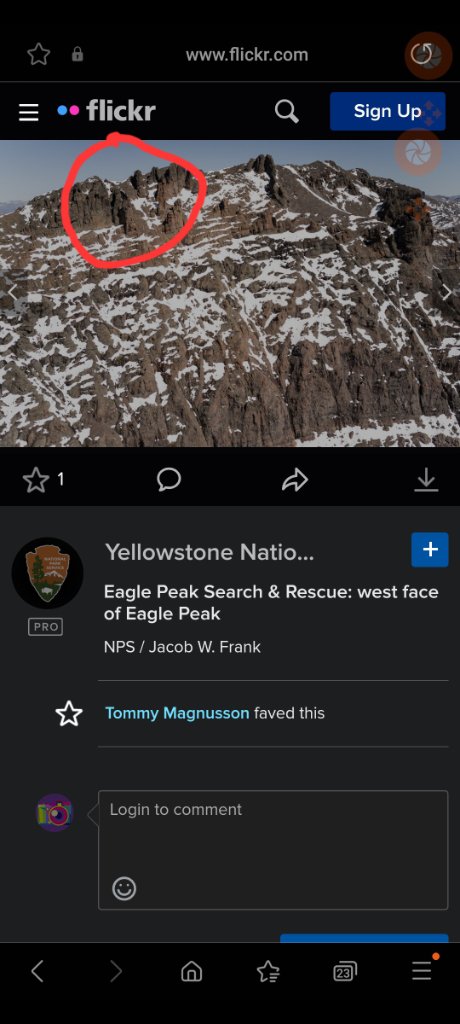460x1024 pixels.
Task: Tap the padlock site security icon
Action: click(x=77, y=54)
